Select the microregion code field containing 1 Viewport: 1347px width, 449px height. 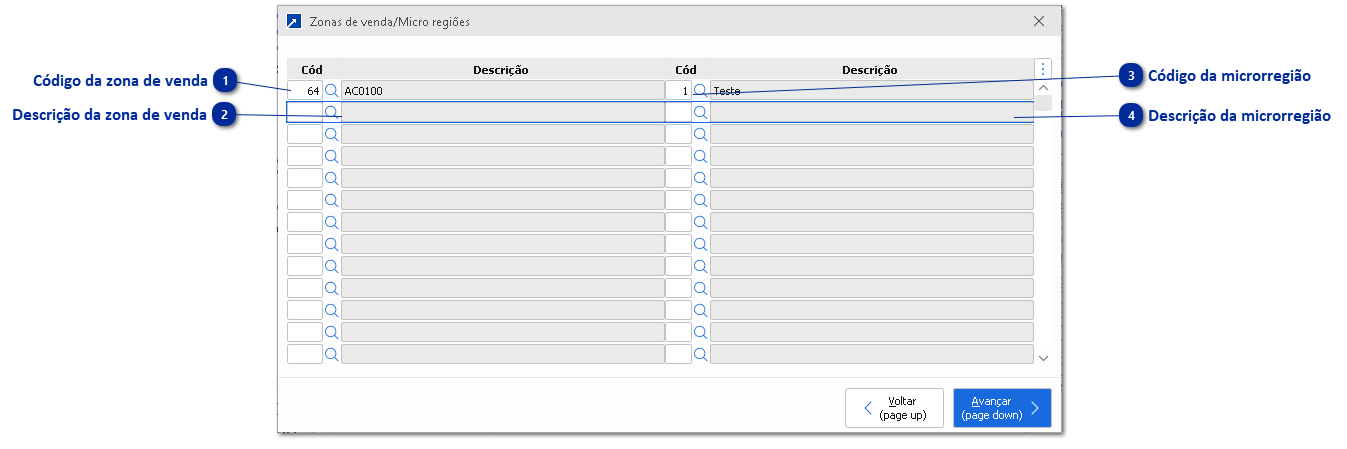pos(678,91)
